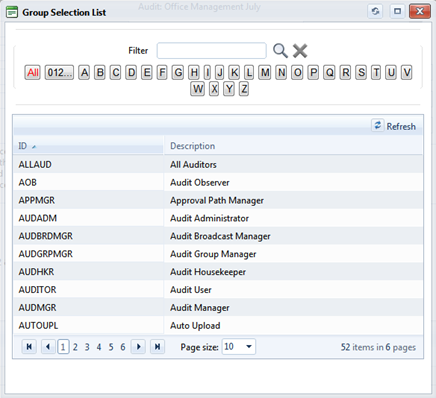Select the AUDHKR group row
Viewport: 436px width, 398px height.
(x=218, y=272)
